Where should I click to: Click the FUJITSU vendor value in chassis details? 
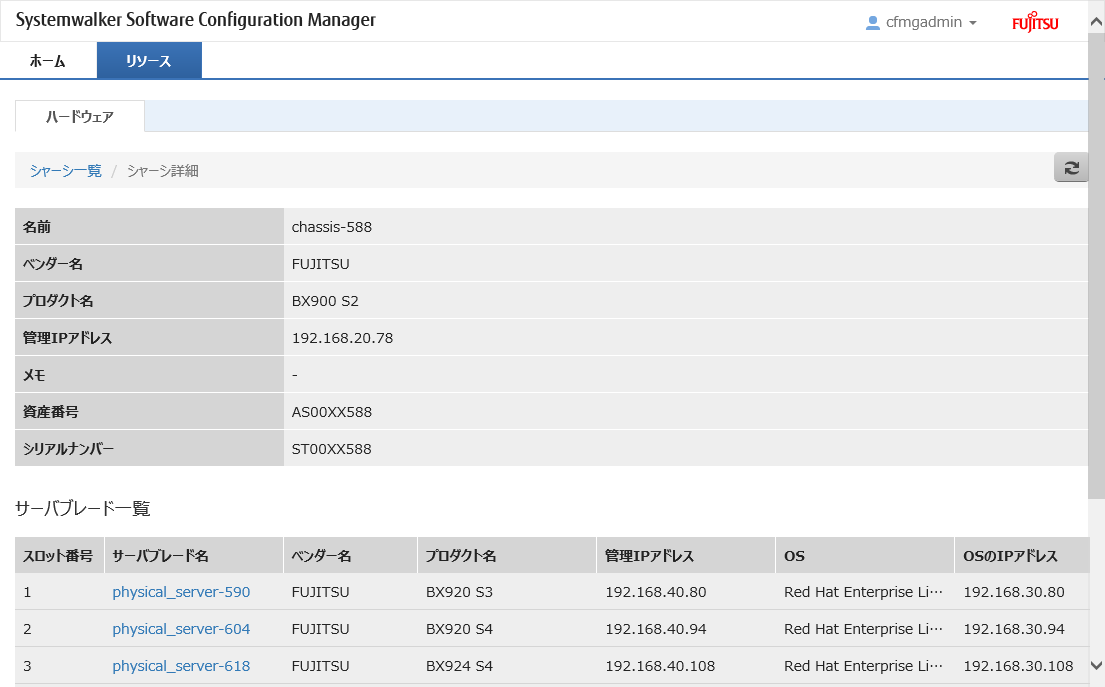coord(321,264)
